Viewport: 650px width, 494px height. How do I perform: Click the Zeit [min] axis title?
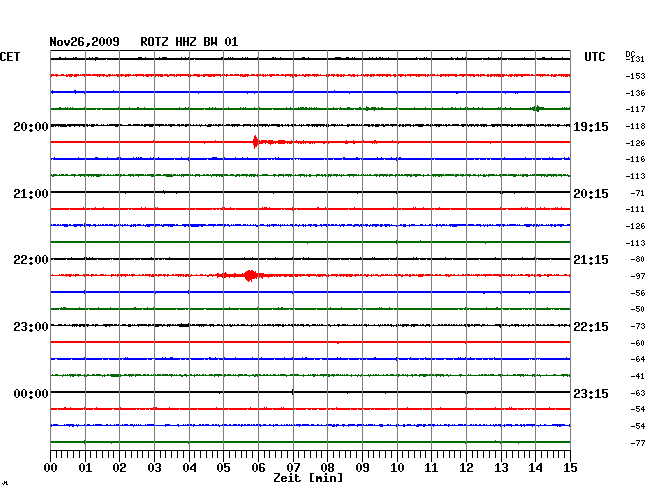(x=308, y=478)
